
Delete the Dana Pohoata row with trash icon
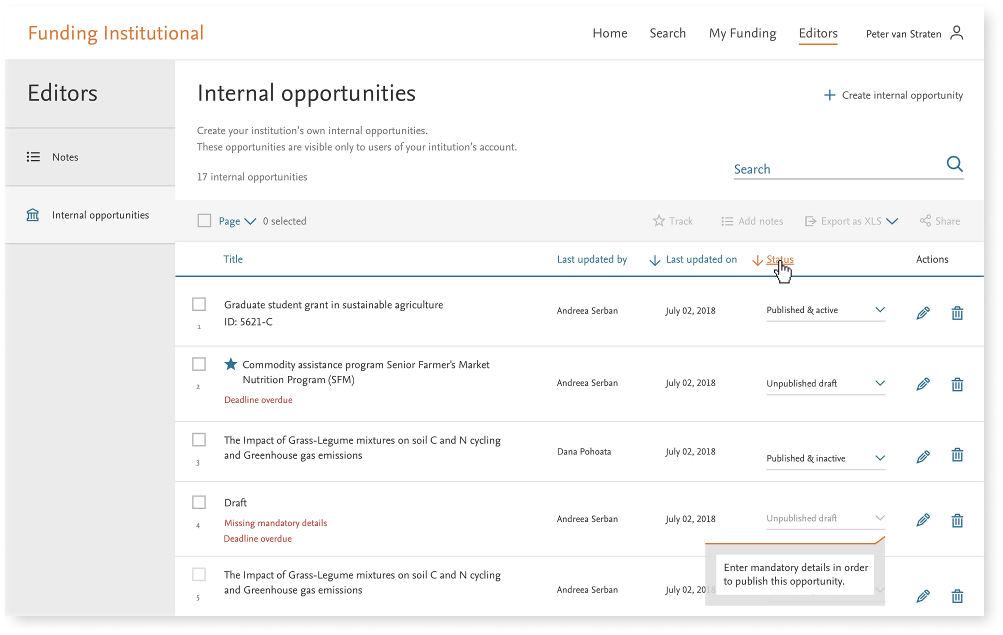(957, 455)
